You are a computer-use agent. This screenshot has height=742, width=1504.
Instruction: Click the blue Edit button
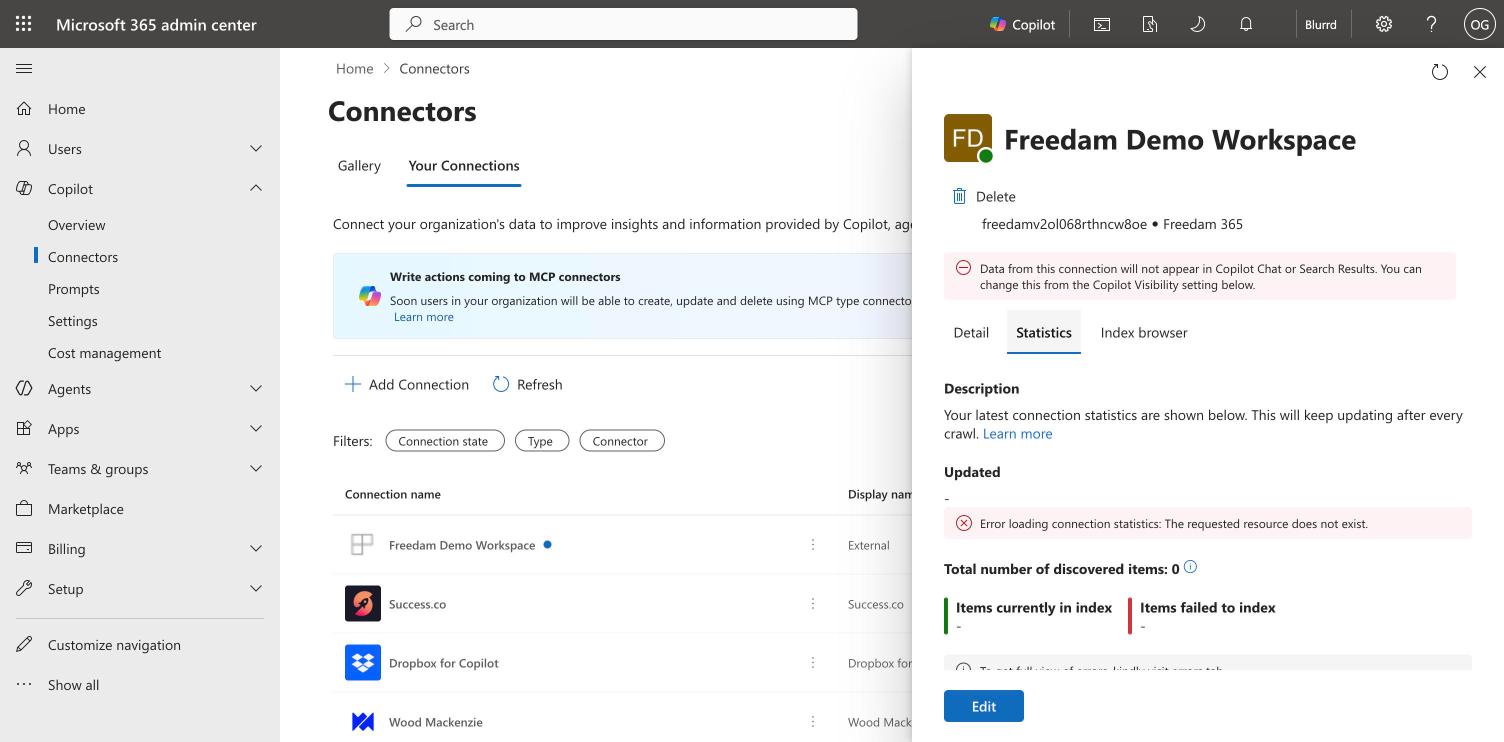[984, 706]
